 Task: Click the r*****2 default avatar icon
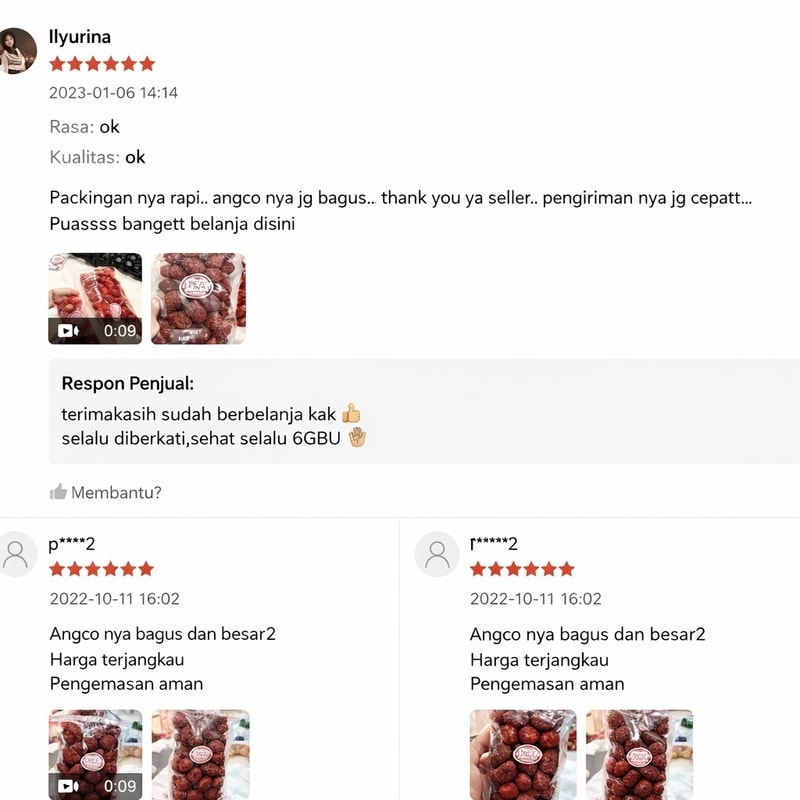pyautogui.click(x=437, y=555)
